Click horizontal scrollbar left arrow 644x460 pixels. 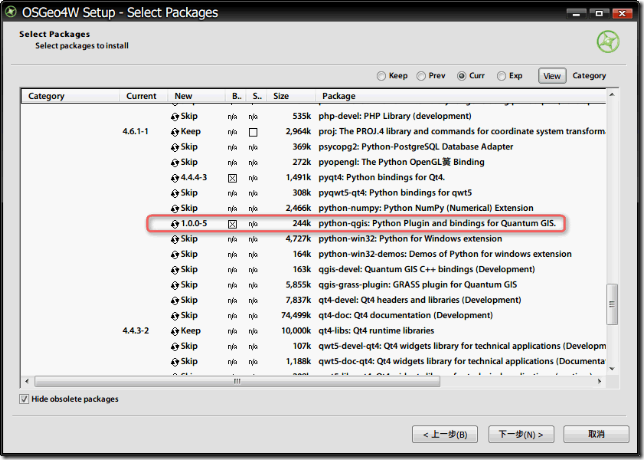pos(27,382)
